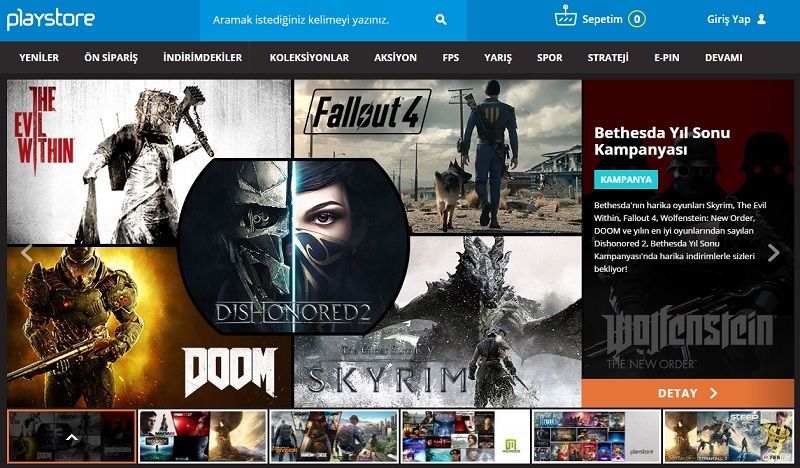This screenshot has width=800, height=468.
Task: Select the Bethesda campaign slide thumbnail
Action: coord(72,436)
